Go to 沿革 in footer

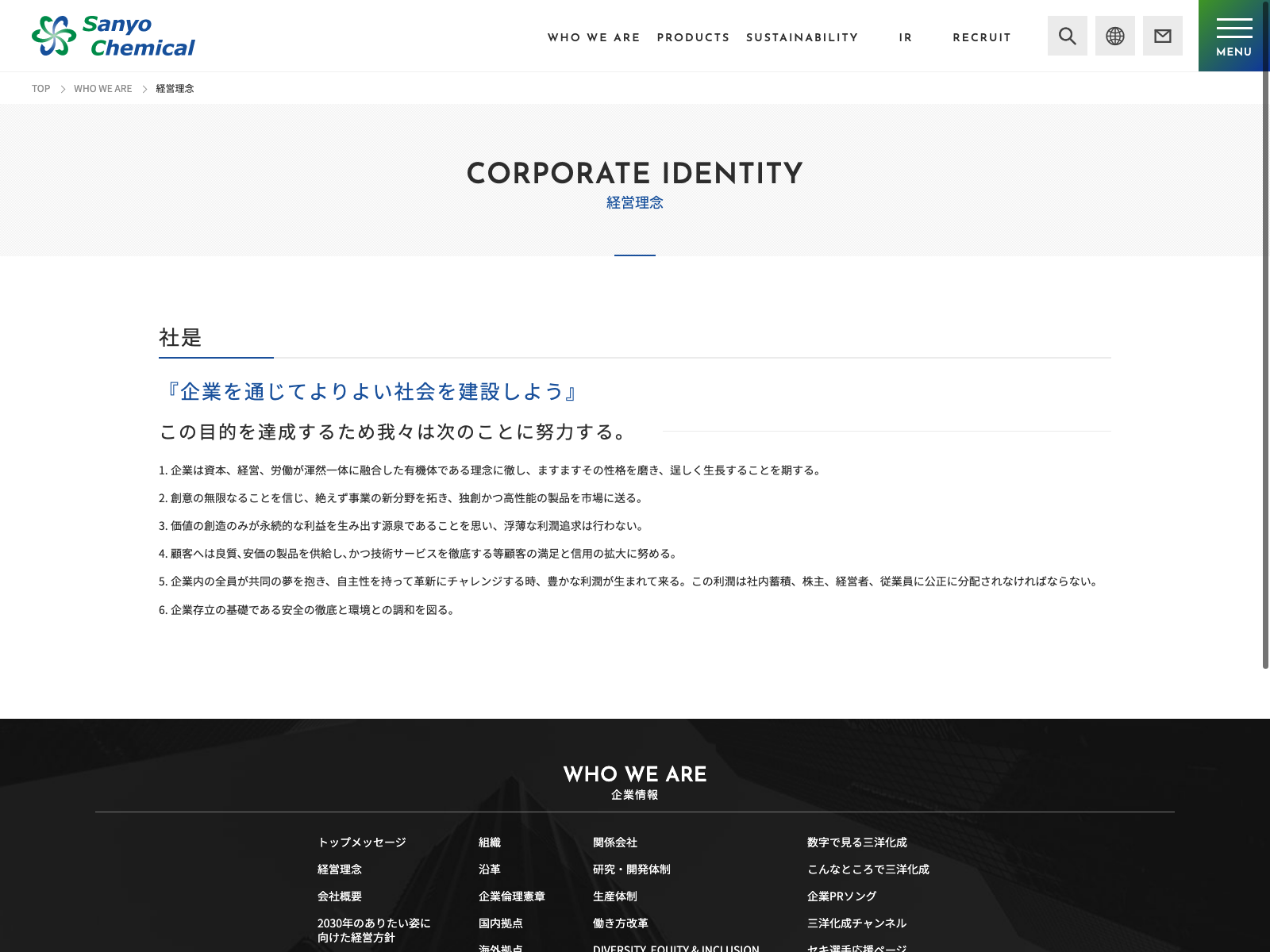[490, 869]
